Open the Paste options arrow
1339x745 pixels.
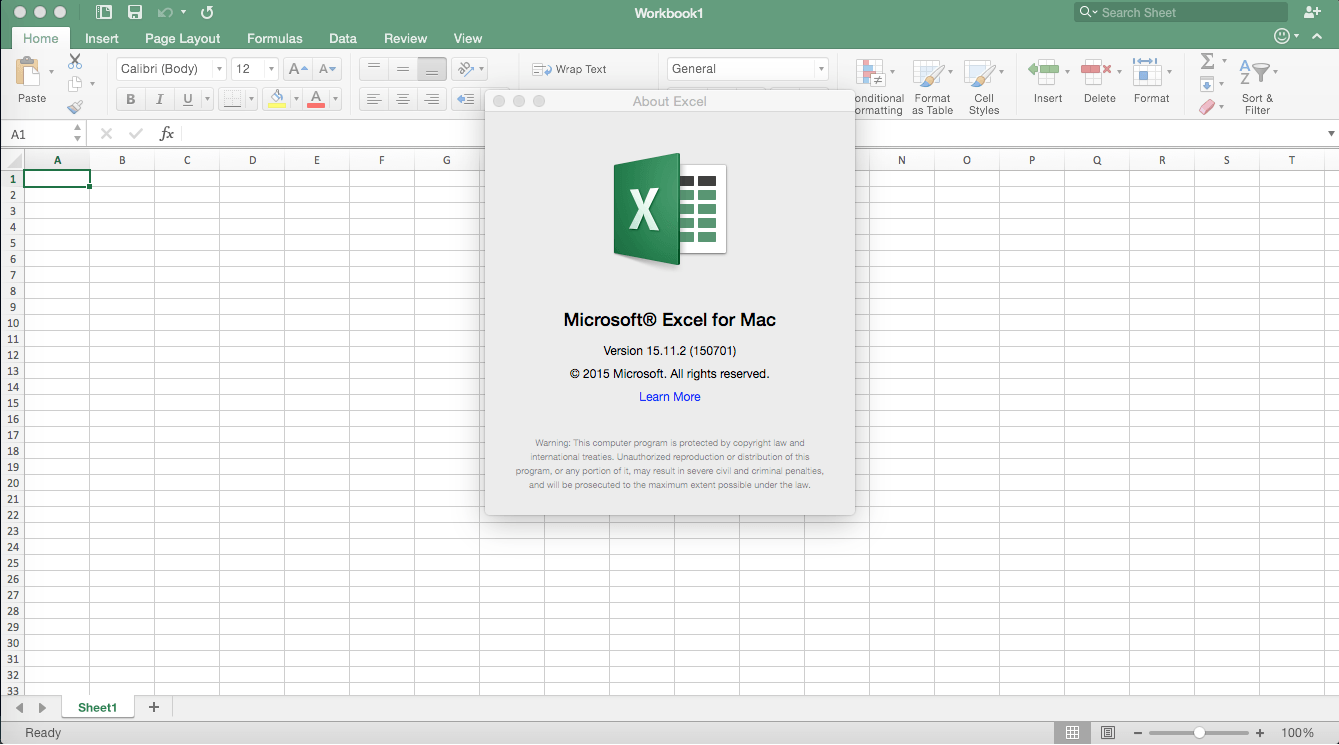coord(51,71)
